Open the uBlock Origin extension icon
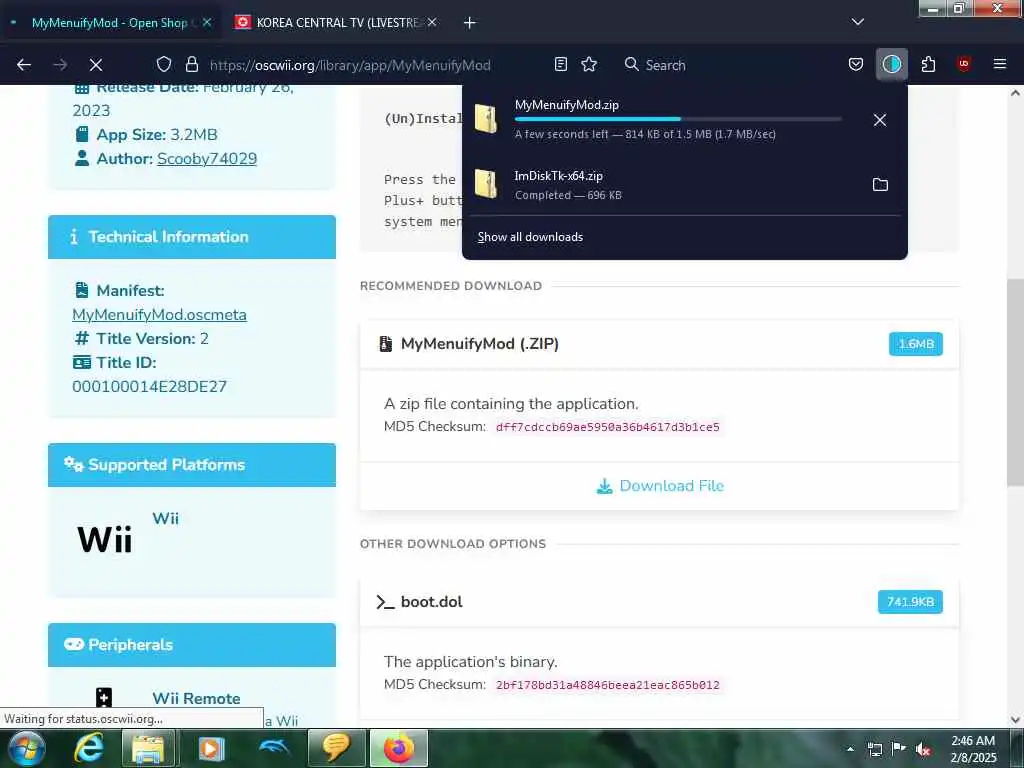Screen dimensions: 1024x768 coord(964,64)
